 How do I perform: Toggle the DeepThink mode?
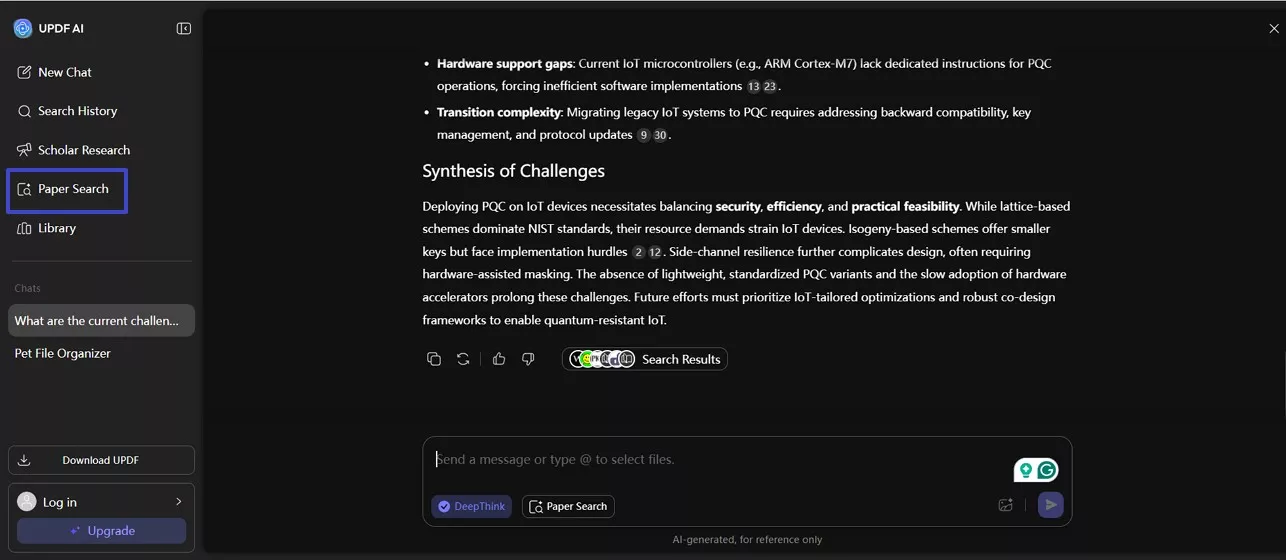pyautogui.click(x=472, y=506)
